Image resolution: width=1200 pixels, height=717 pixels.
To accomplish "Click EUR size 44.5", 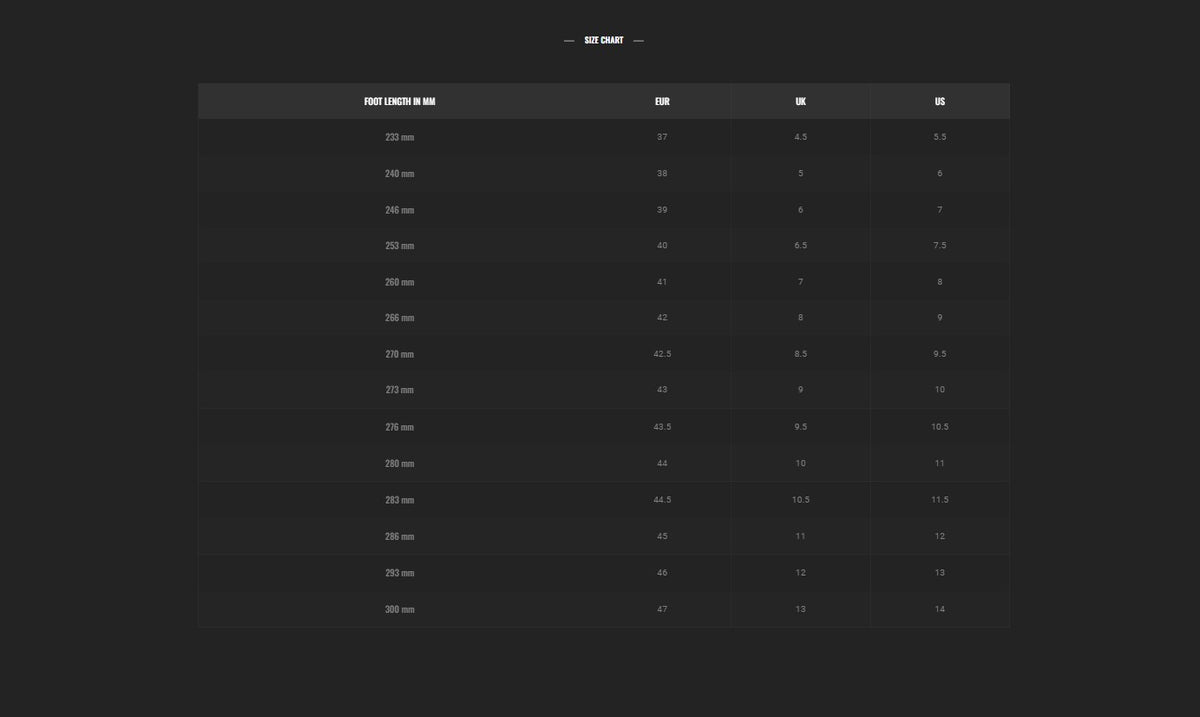I will coord(662,499).
